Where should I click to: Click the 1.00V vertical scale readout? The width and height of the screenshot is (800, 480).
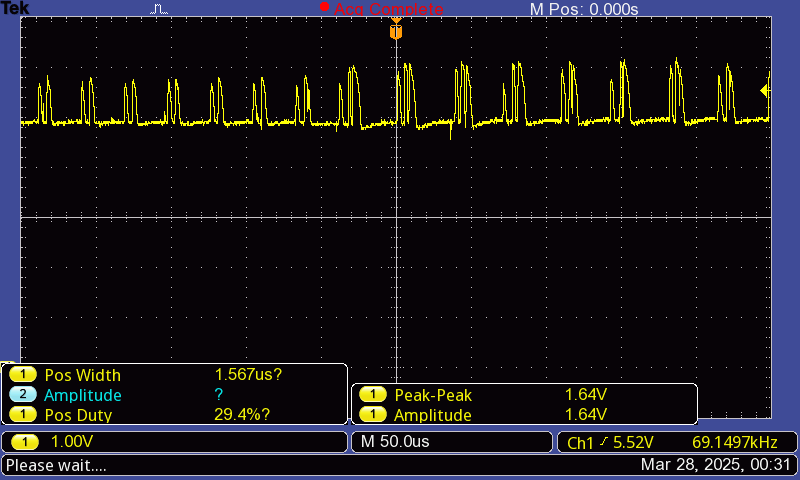[72, 441]
